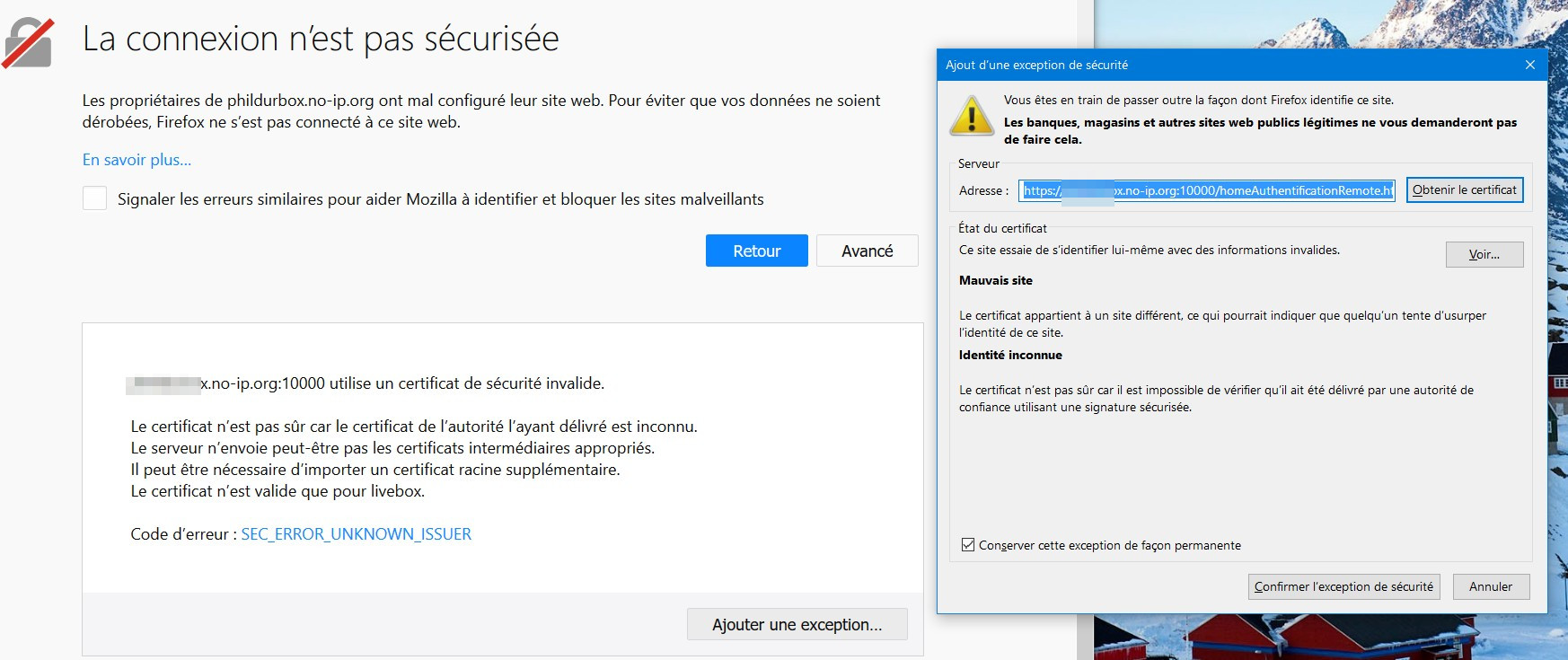Click Ajouter une exception button

click(x=797, y=624)
